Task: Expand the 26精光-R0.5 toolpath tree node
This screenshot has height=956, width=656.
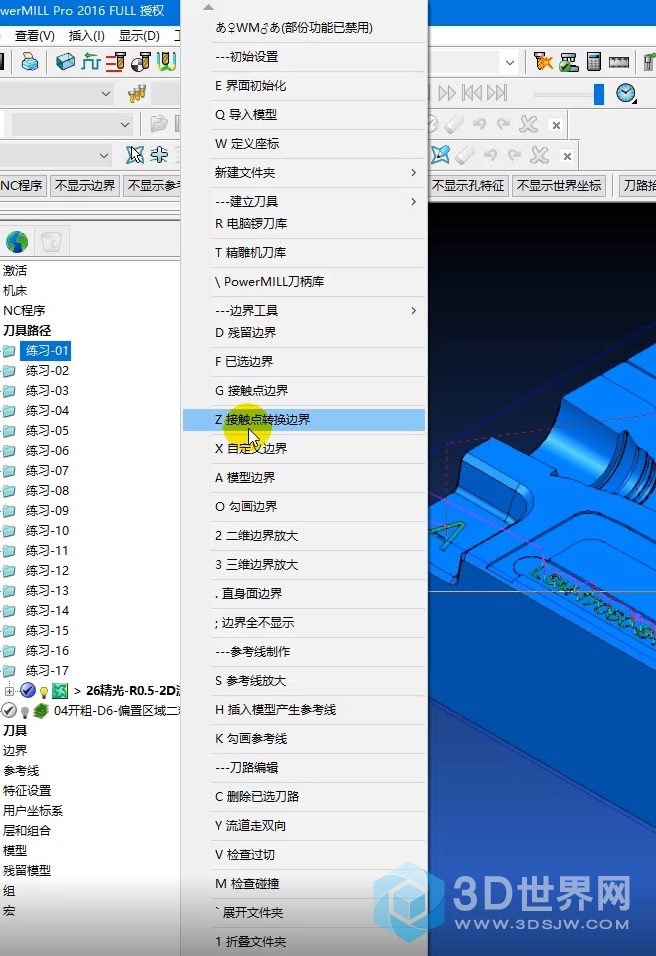Action: point(9,691)
